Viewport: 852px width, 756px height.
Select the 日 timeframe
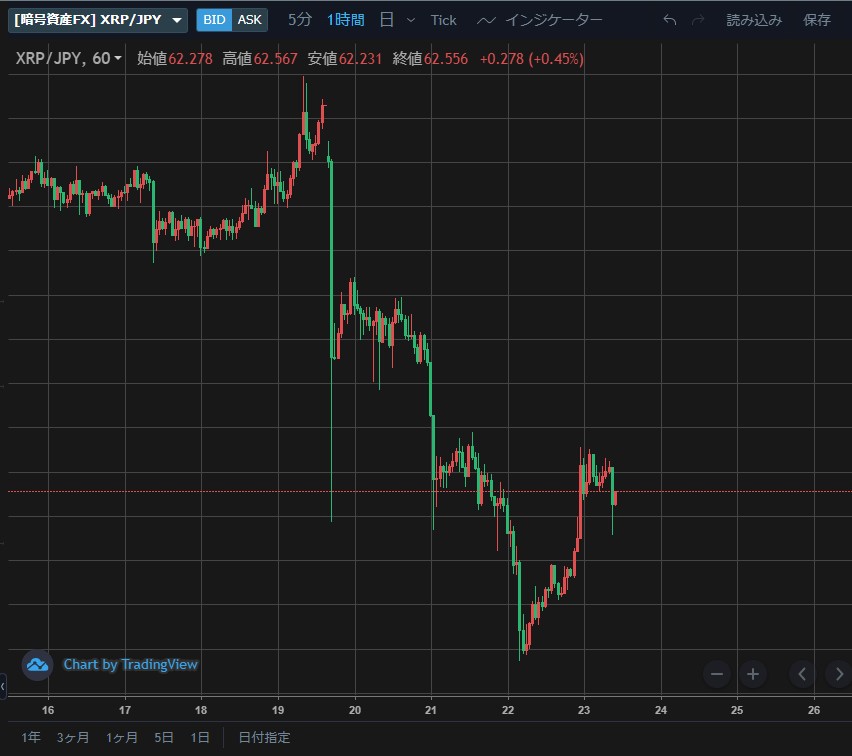coord(386,20)
